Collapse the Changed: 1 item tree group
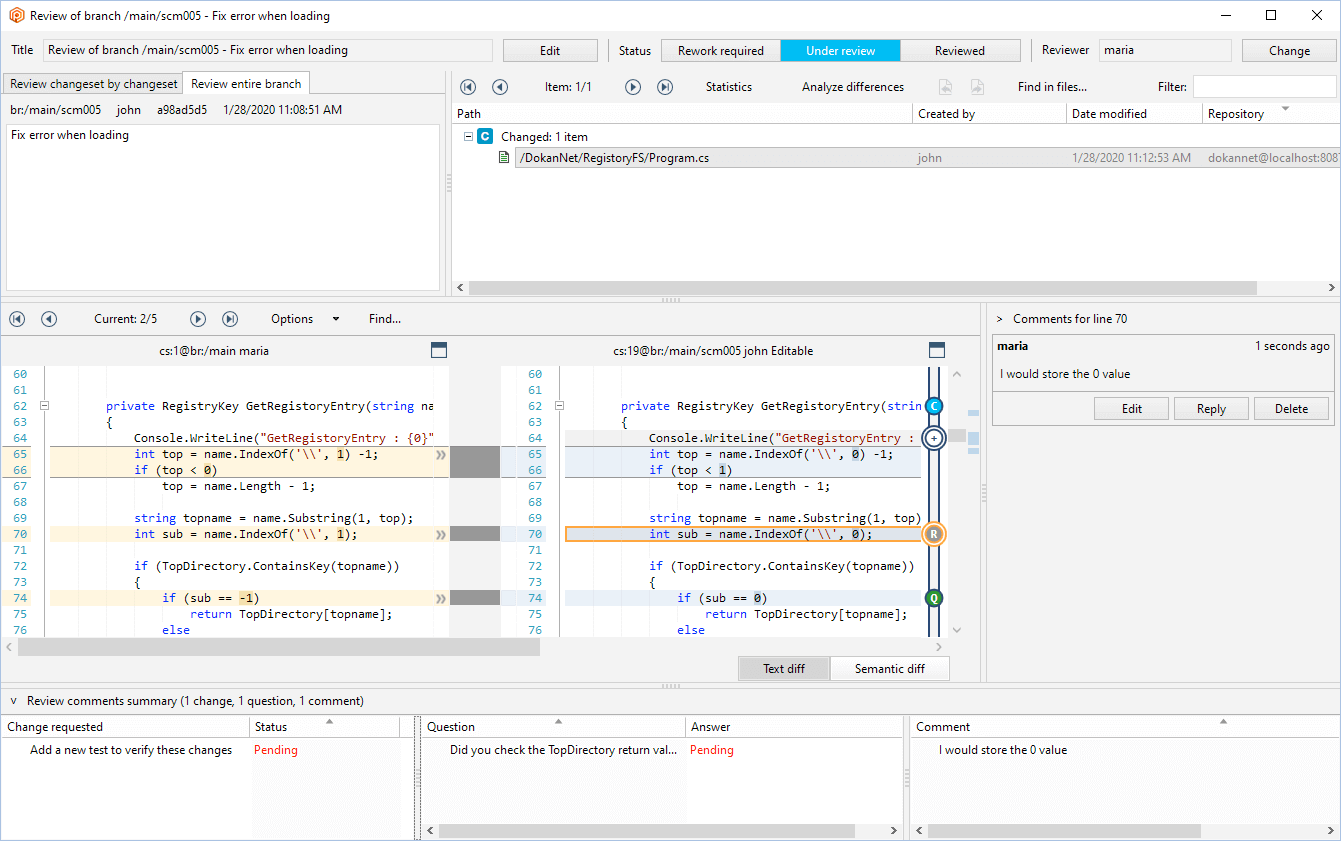The height and width of the screenshot is (841, 1341). coord(468,136)
